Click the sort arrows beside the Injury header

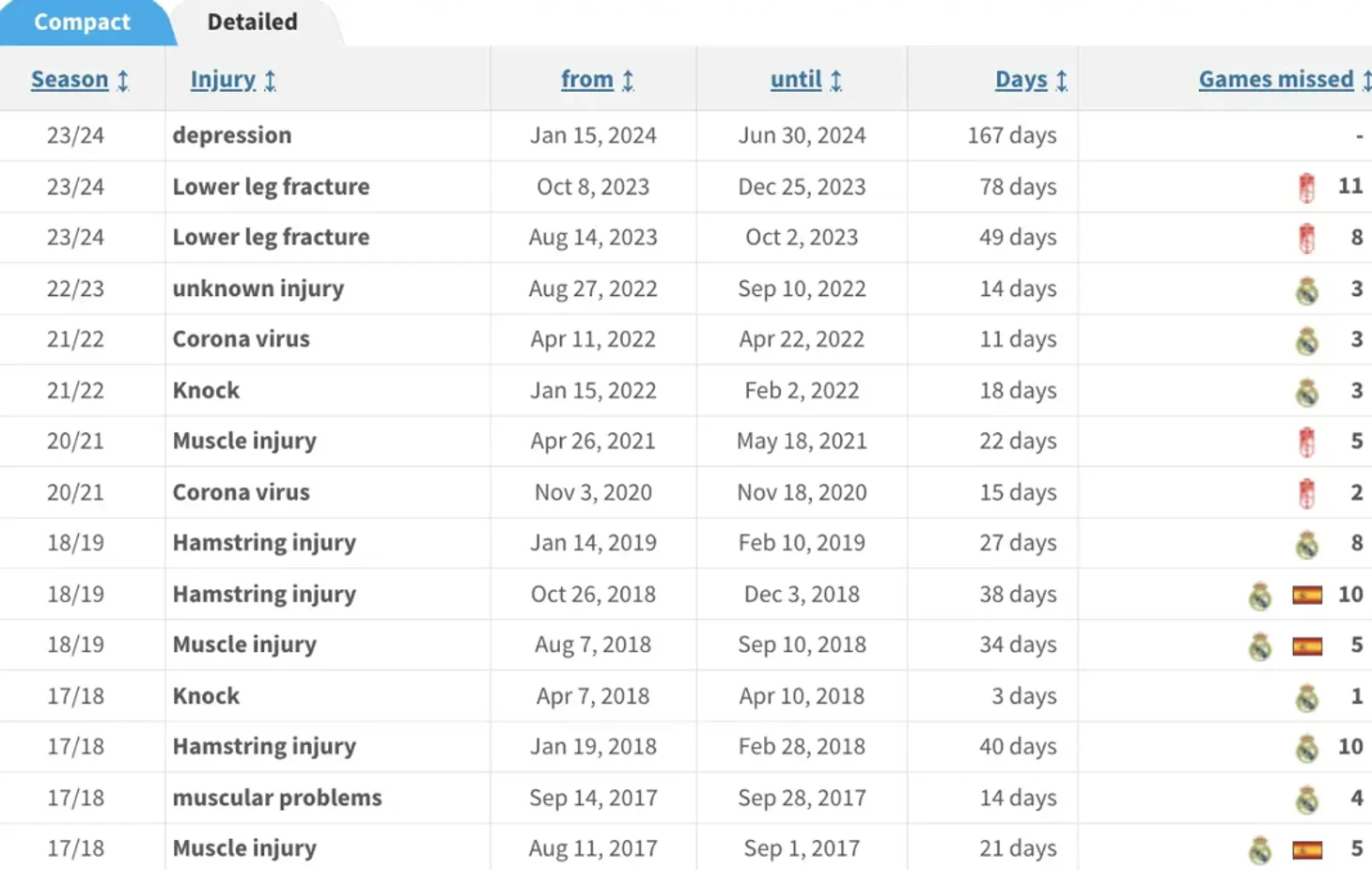click(270, 81)
